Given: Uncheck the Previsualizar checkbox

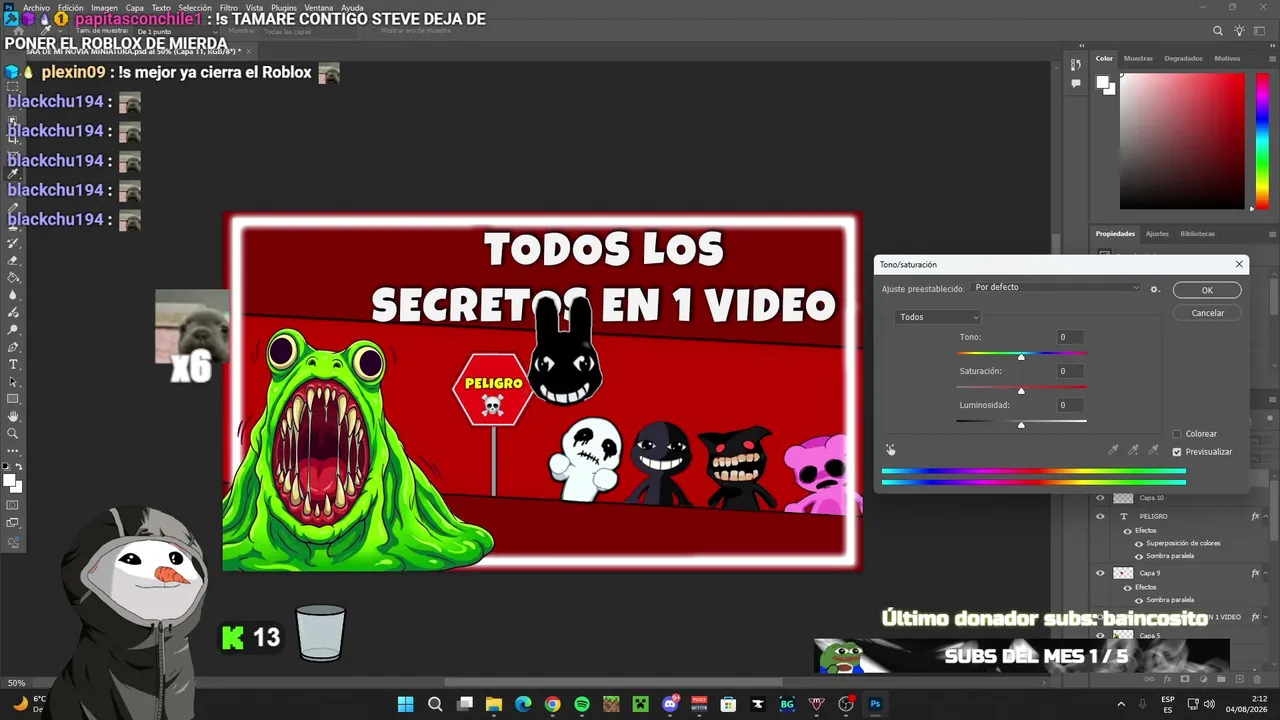Looking at the screenshot, I should pos(1177,452).
